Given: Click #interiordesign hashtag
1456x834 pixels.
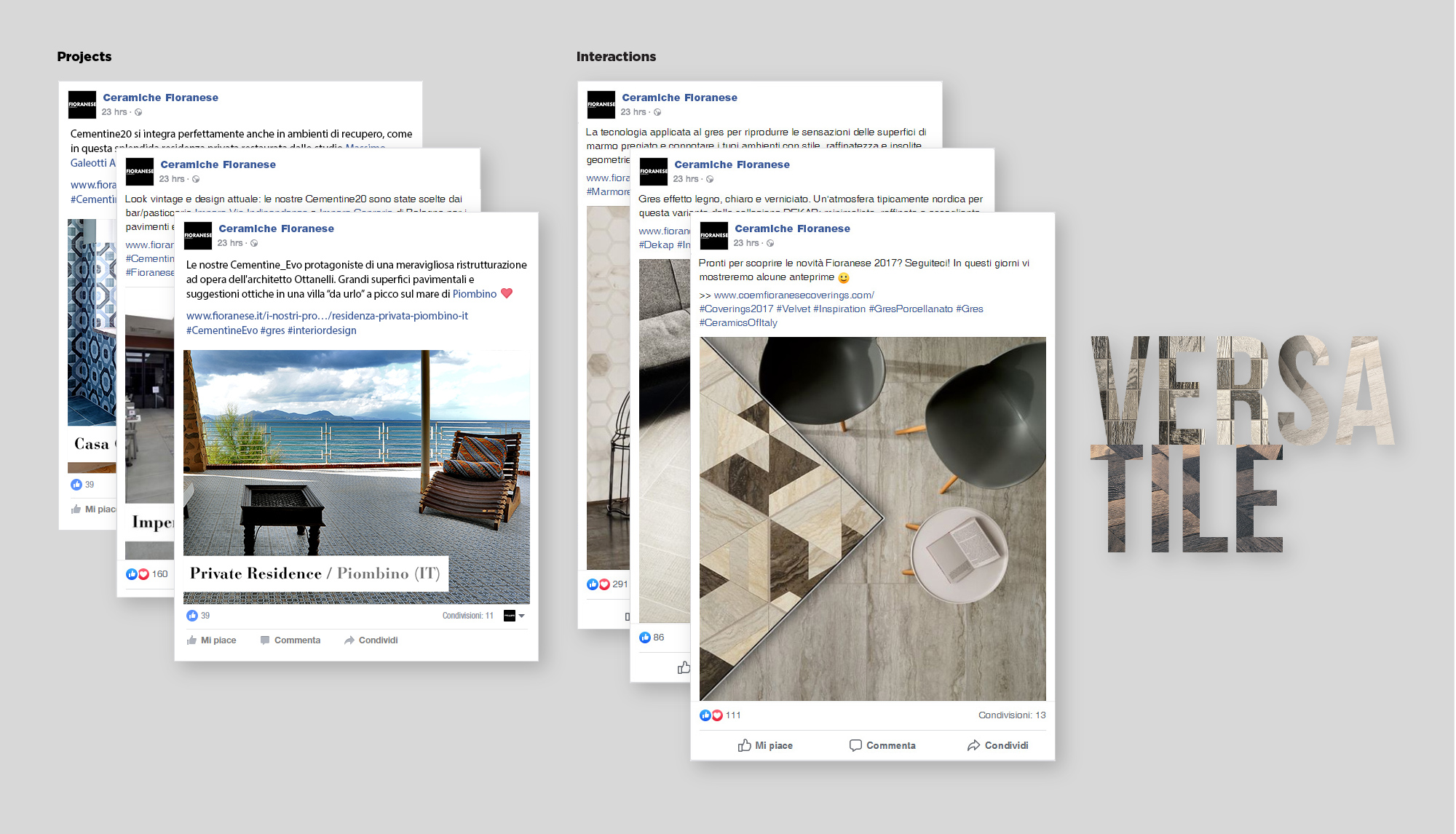Looking at the screenshot, I should [322, 330].
